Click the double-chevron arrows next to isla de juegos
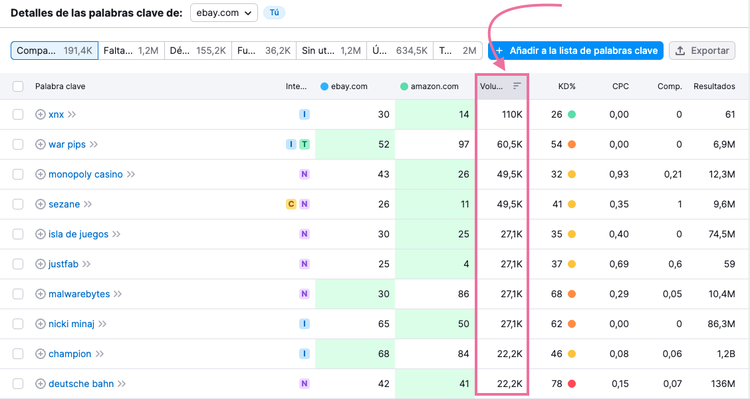 (x=116, y=234)
